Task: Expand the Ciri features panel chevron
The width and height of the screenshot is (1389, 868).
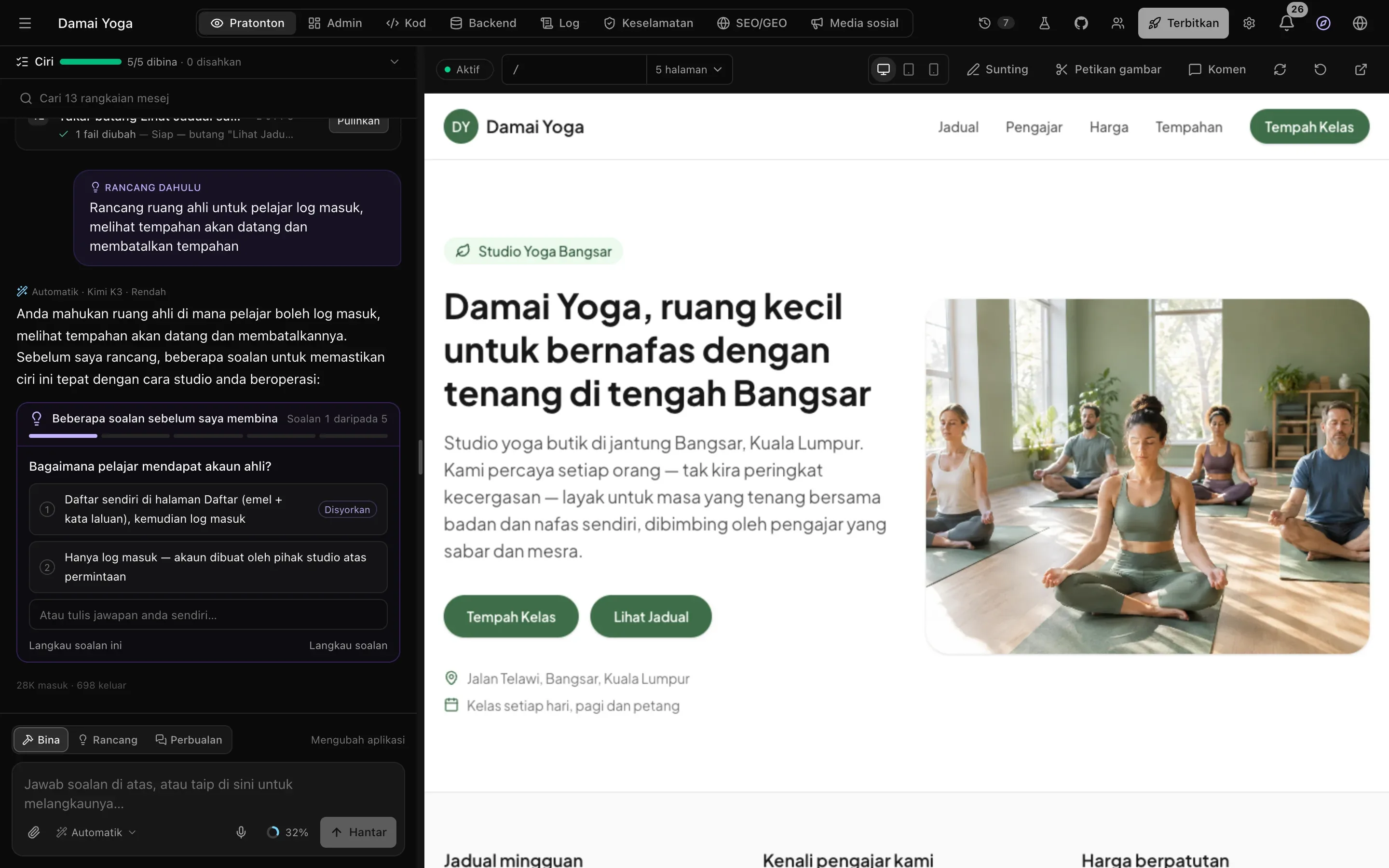Action: 395,61
